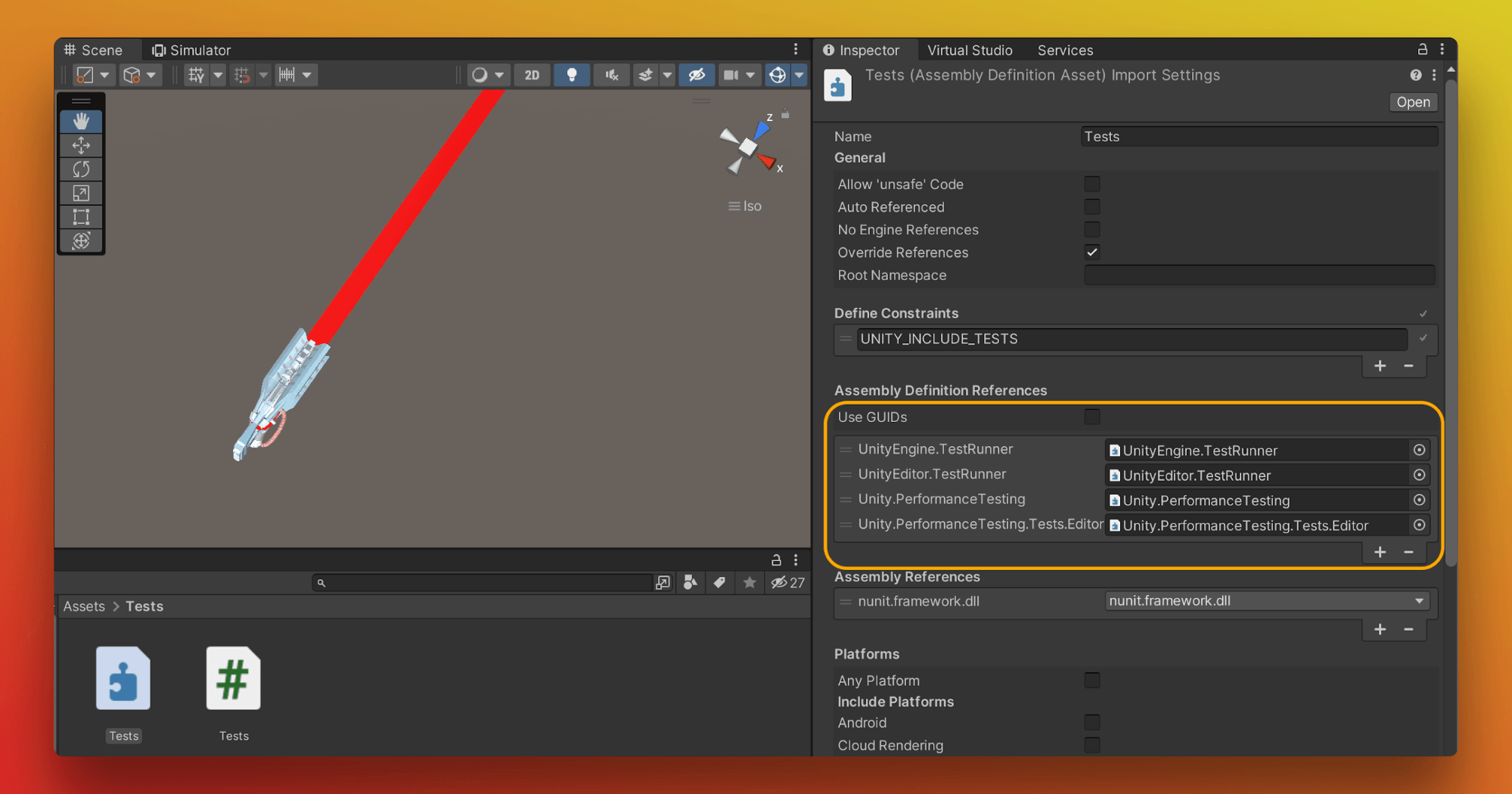Image resolution: width=1512 pixels, height=794 pixels.
Task: Open the search by type filter in Project browser
Action: pyautogui.click(x=690, y=582)
